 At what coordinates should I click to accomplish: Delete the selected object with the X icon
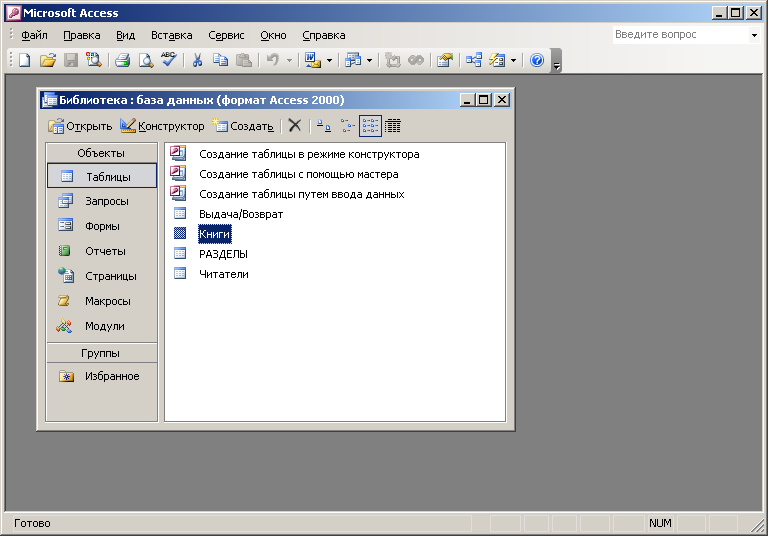[x=295, y=126]
